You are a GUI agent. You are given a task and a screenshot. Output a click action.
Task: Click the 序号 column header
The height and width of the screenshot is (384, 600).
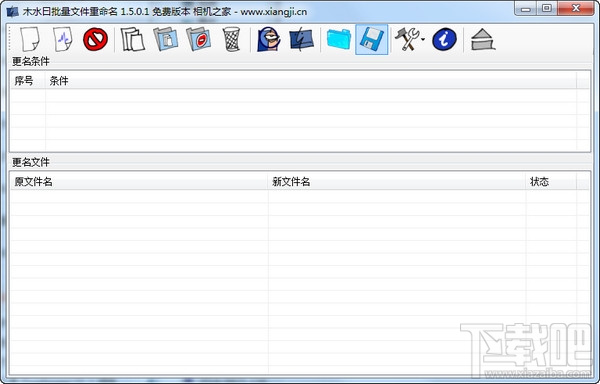pyautogui.click(x=28, y=81)
